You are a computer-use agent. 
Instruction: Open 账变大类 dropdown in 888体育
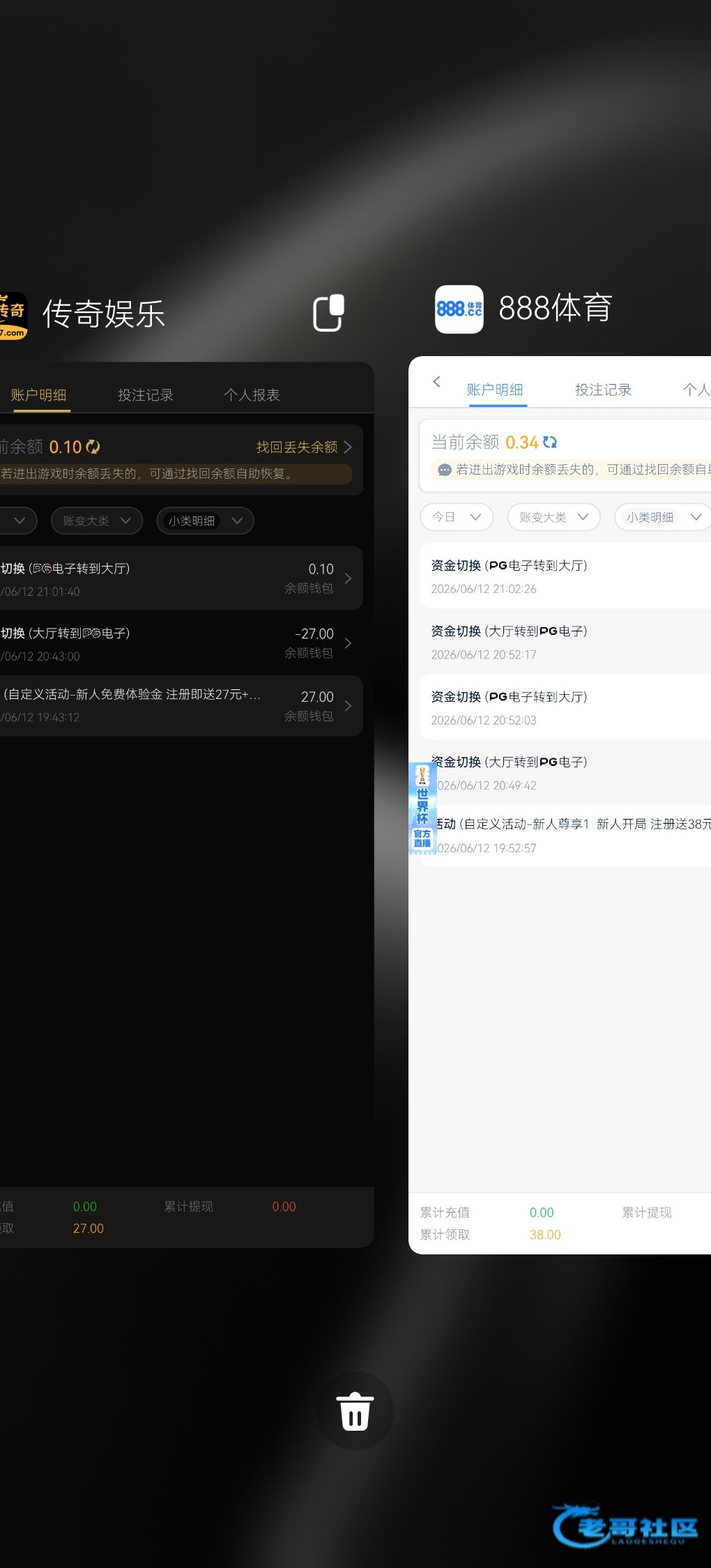click(553, 517)
